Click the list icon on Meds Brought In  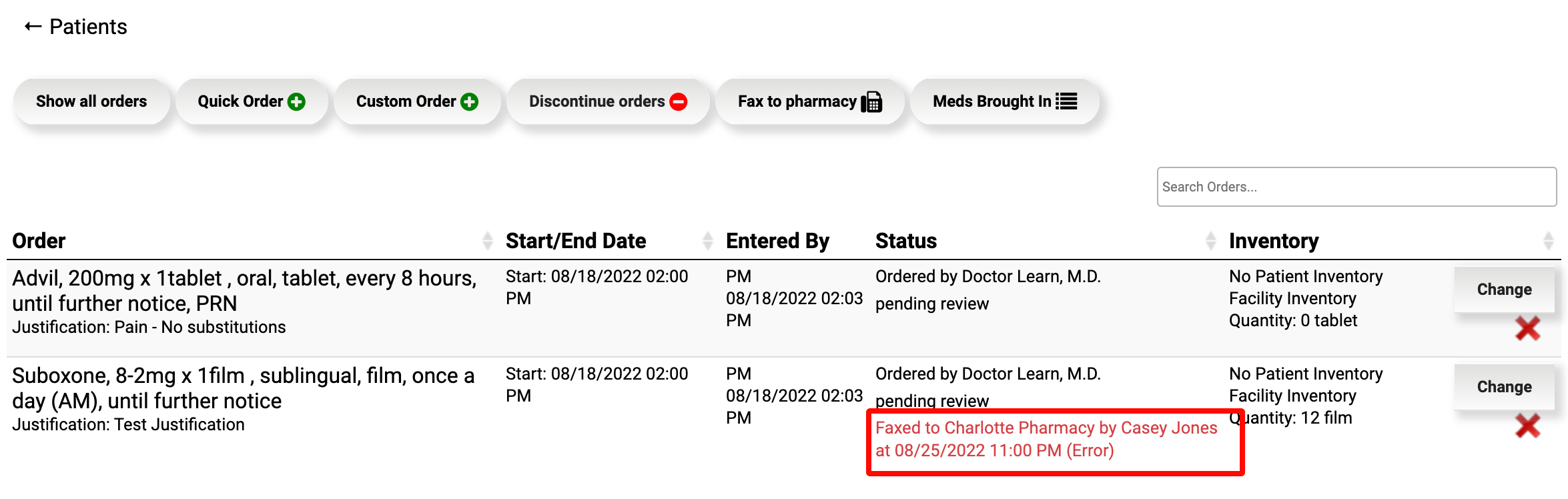pos(1066,101)
